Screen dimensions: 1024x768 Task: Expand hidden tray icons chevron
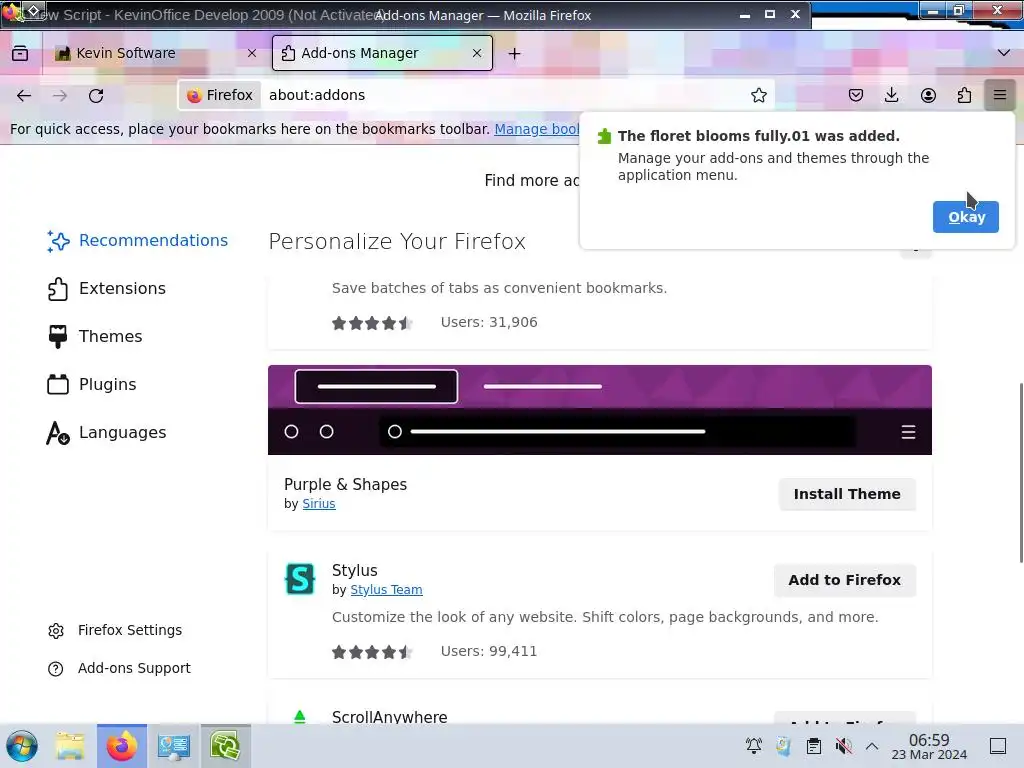tap(872, 746)
